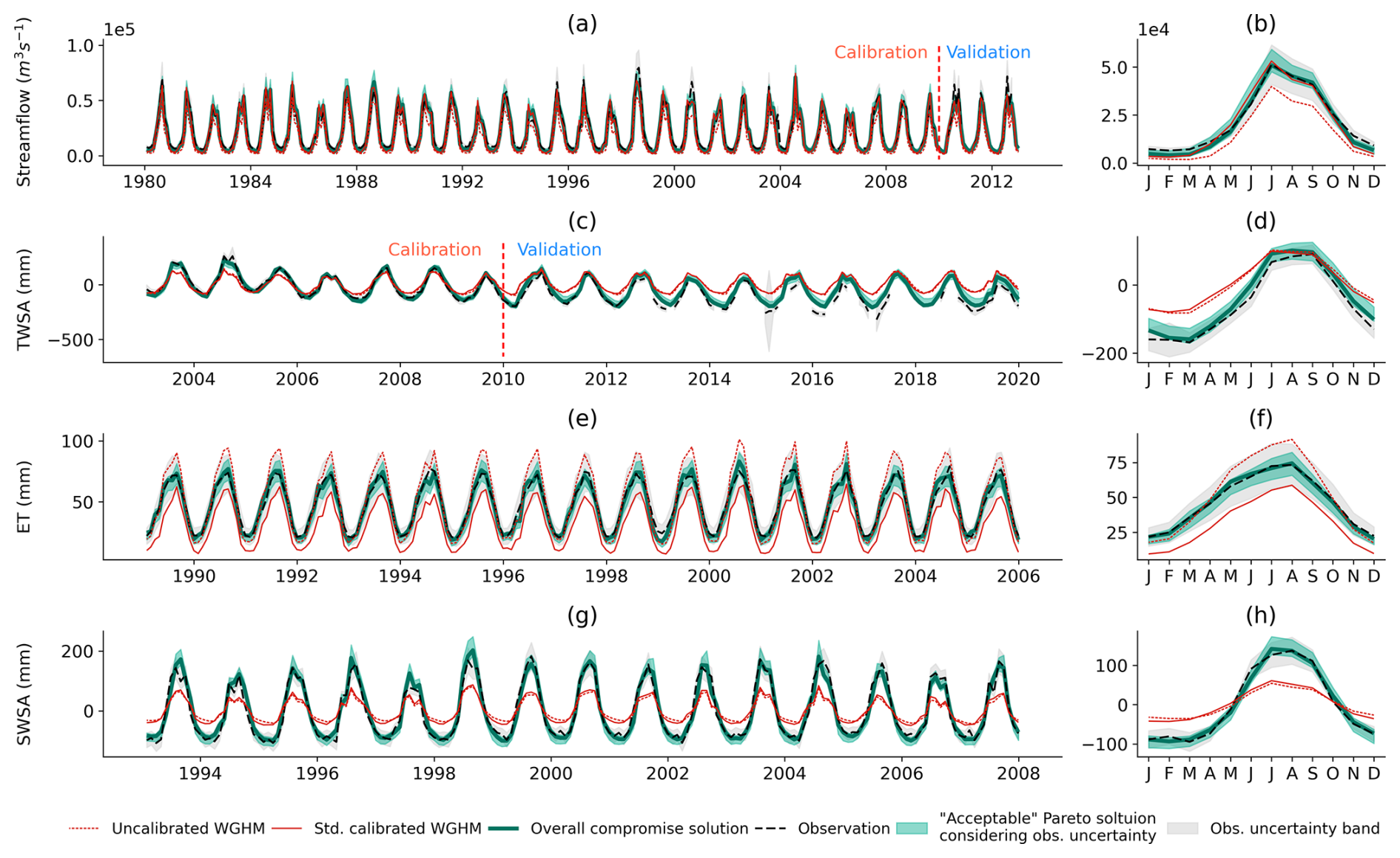This screenshot has width=1400, height=858.
Task: Click the gray Obs. uncertainty band swatch
Action: pos(1182,828)
